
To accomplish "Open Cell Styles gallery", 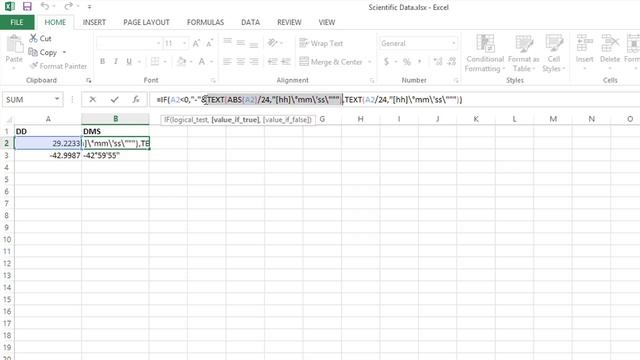I will (553, 53).
